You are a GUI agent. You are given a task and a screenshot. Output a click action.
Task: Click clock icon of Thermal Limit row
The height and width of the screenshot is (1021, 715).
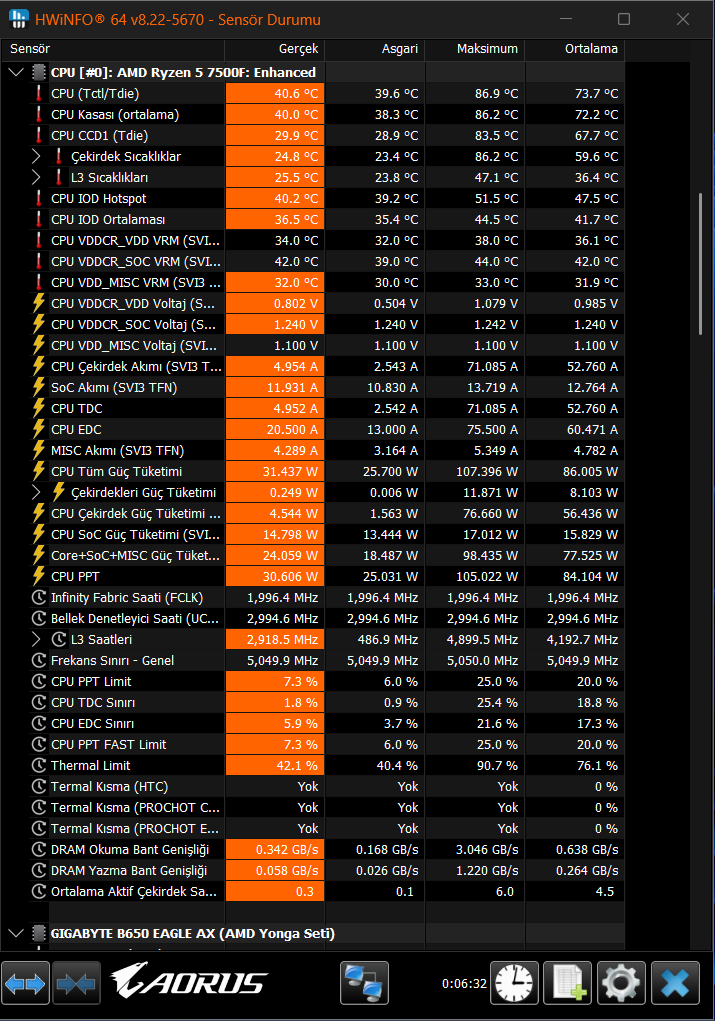coord(38,765)
